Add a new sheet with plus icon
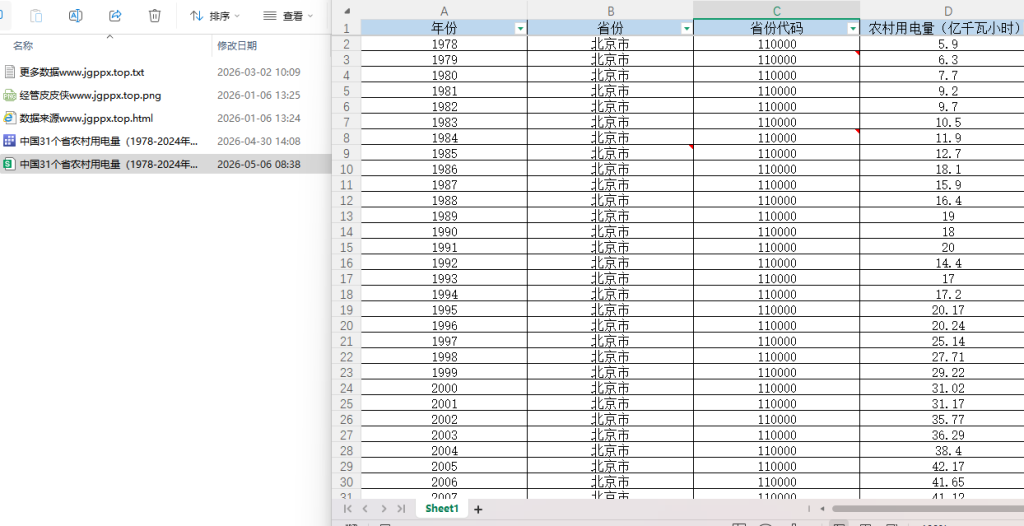The height and width of the screenshot is (526, 1024). click(478, 509)
